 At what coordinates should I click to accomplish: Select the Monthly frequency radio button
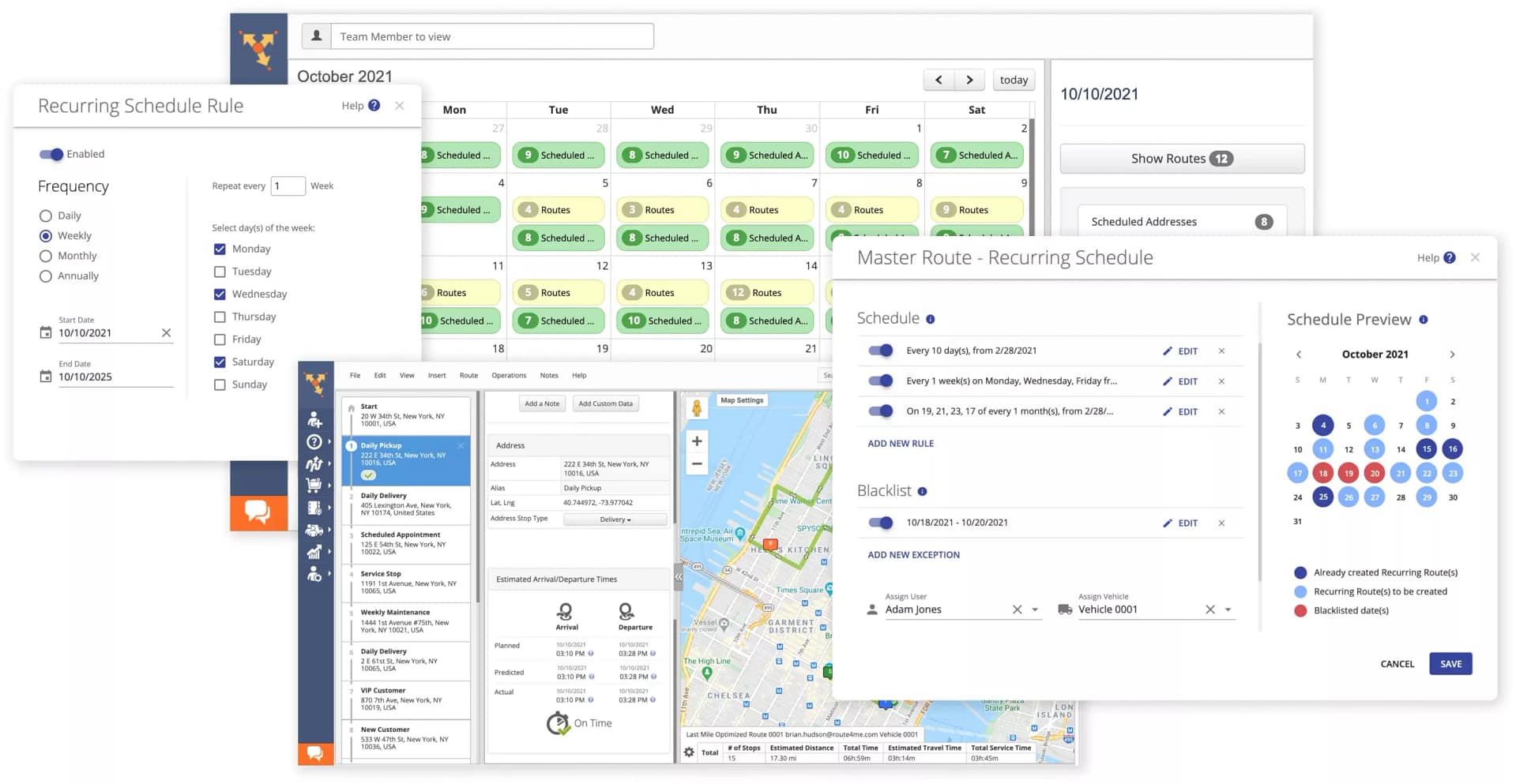45,255
